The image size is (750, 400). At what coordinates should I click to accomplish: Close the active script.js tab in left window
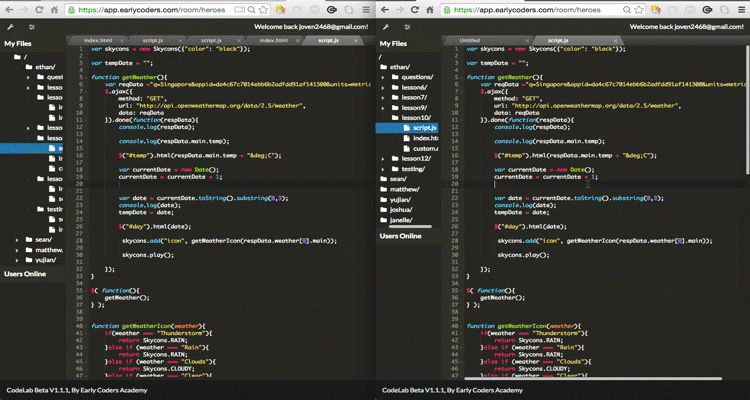point(356,41)
